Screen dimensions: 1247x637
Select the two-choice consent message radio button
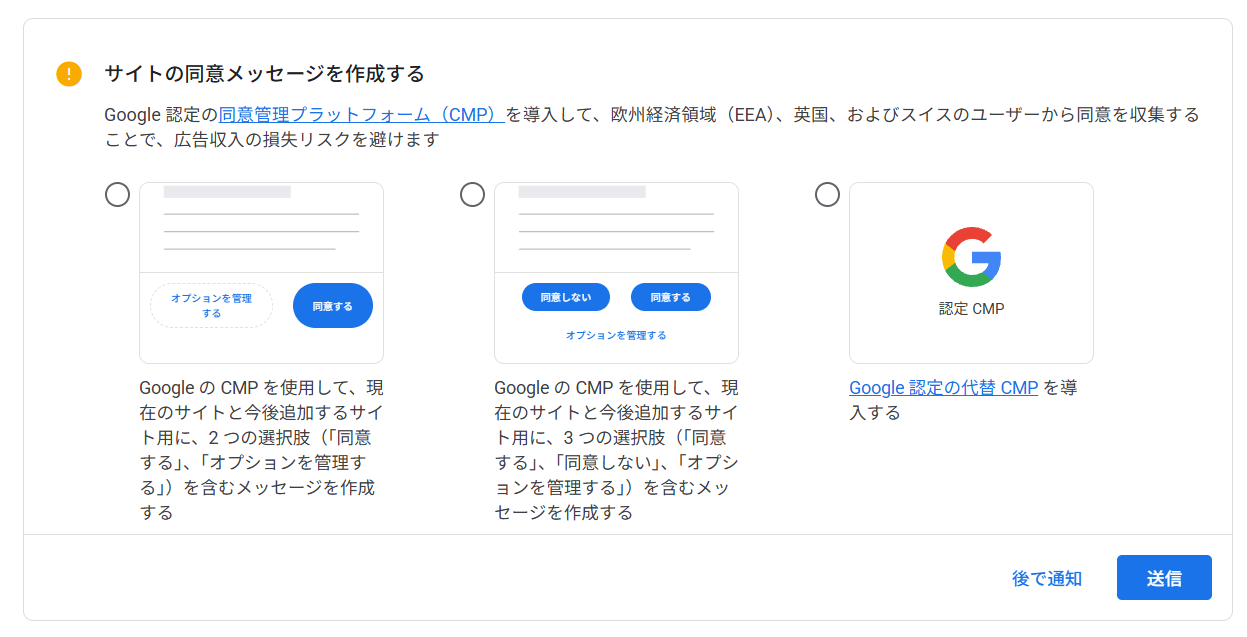[117, 194]
